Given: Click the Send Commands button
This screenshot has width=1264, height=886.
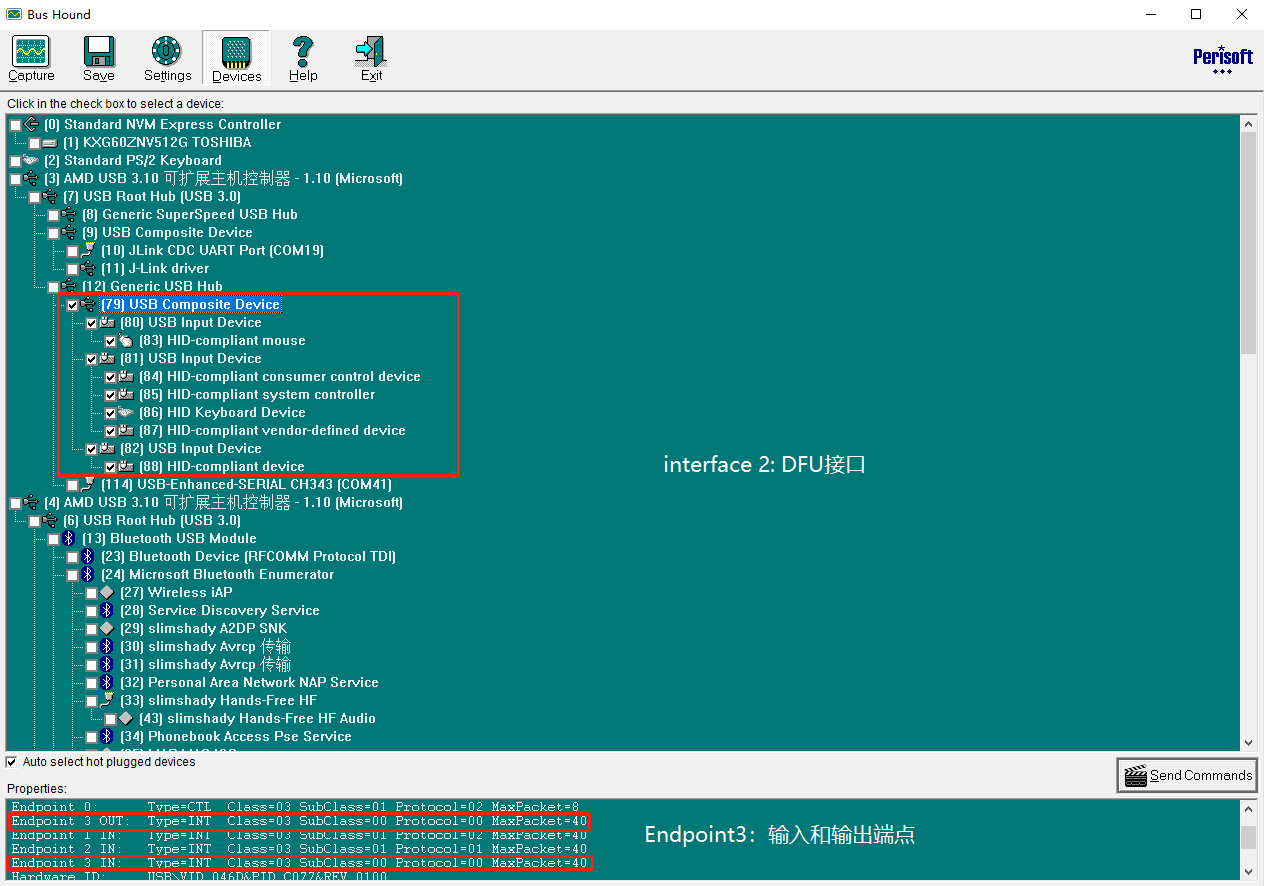Looking at the screenshot, I should (1187, 775).
